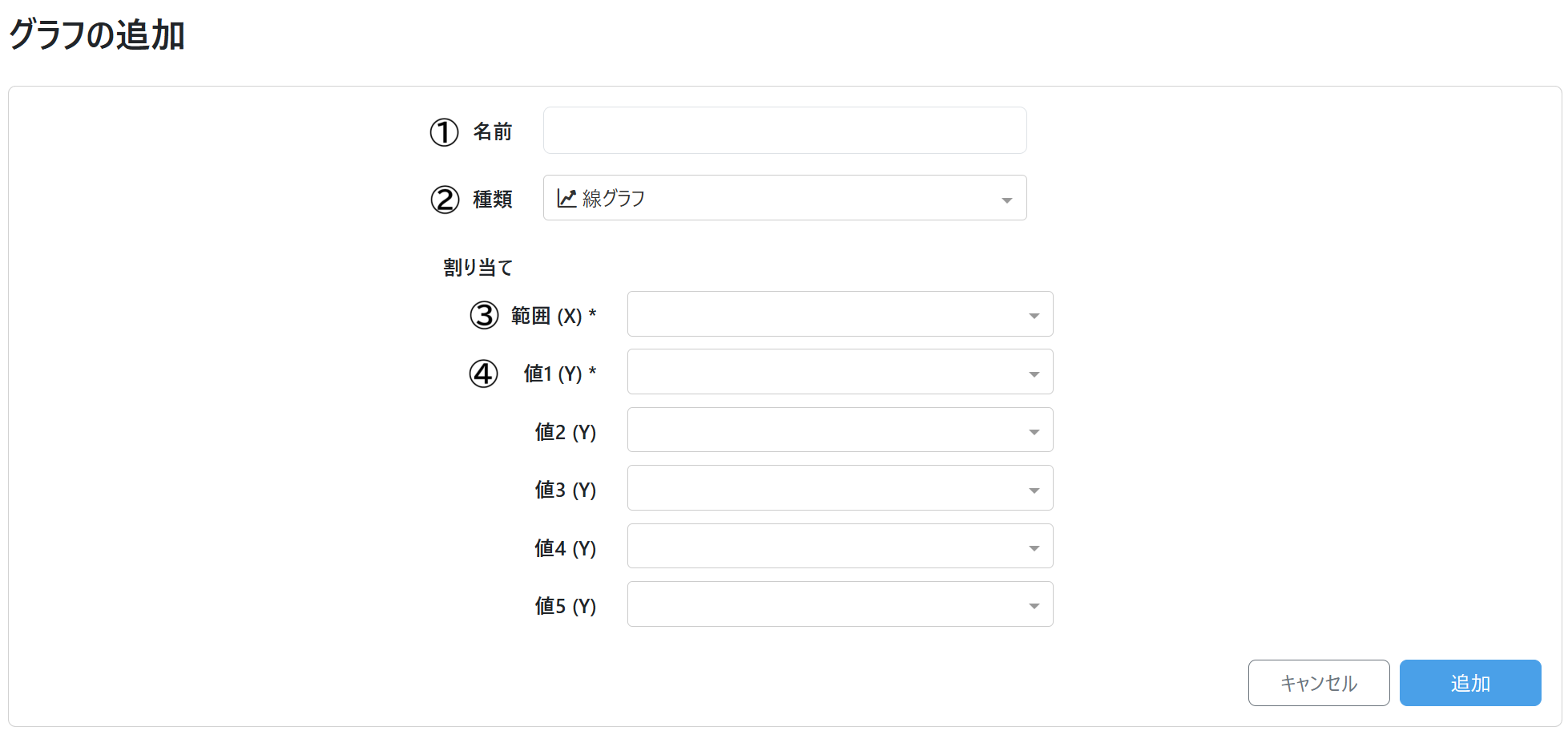Click the circled number 4 marker
The height and width of the screenshot is (735, 1568).
pyautogui.click(x=483, y=374)
